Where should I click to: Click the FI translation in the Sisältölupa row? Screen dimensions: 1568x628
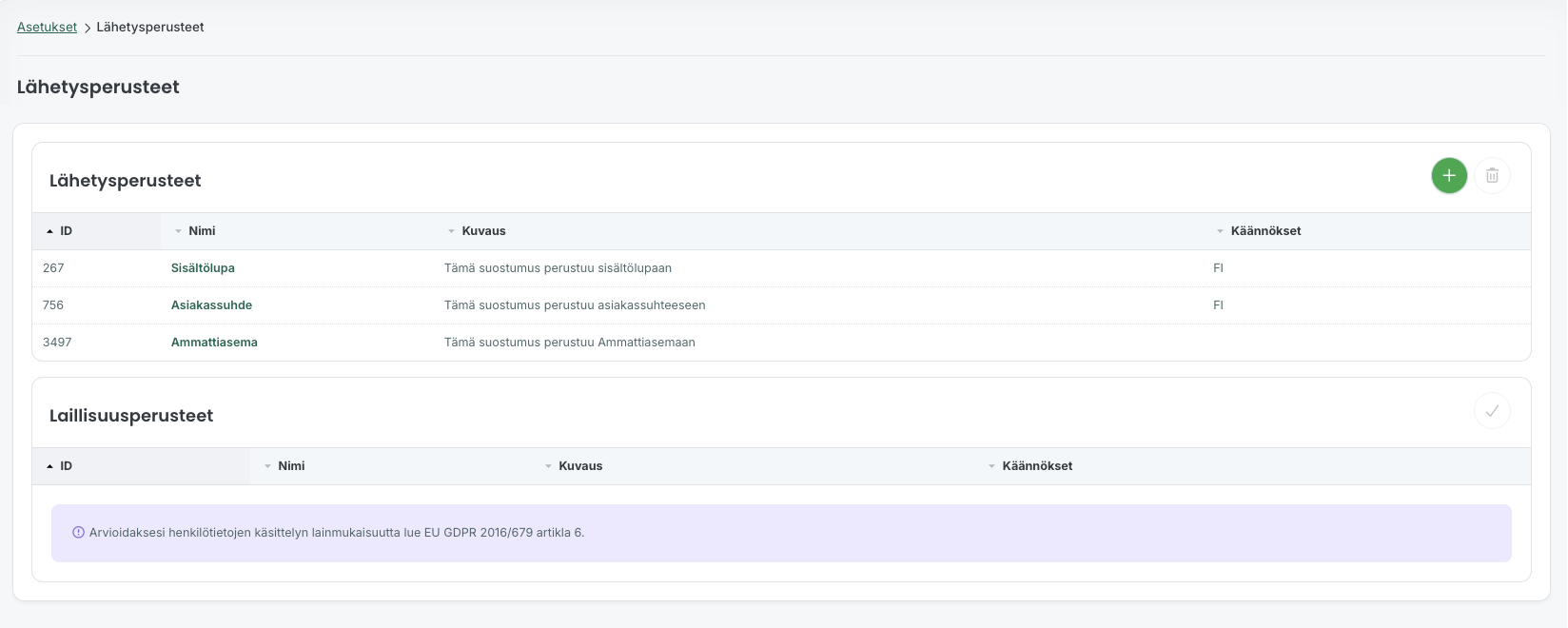[1218, 268]
